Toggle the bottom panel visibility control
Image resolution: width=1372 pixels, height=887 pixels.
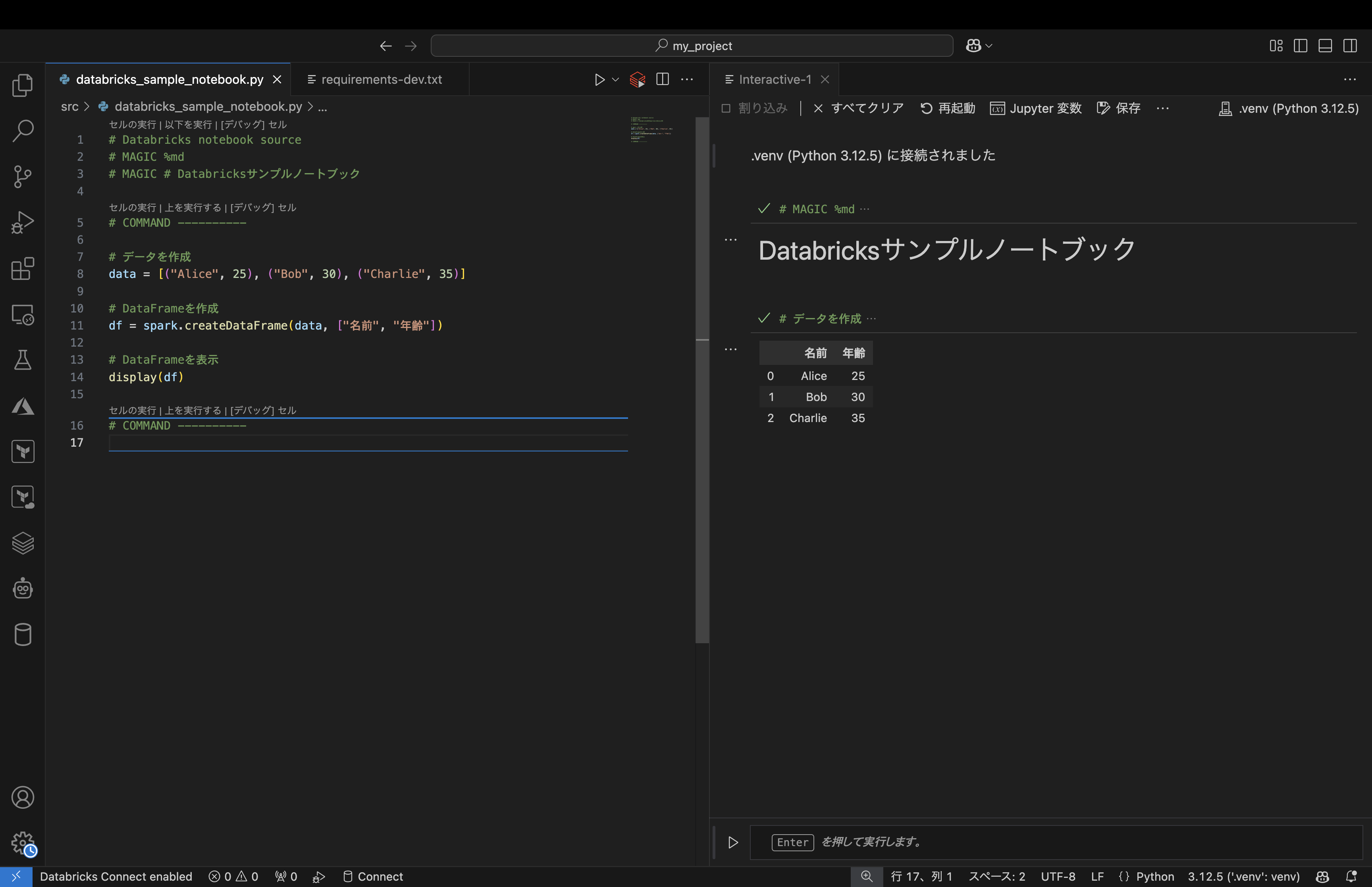click(1325, 46)
